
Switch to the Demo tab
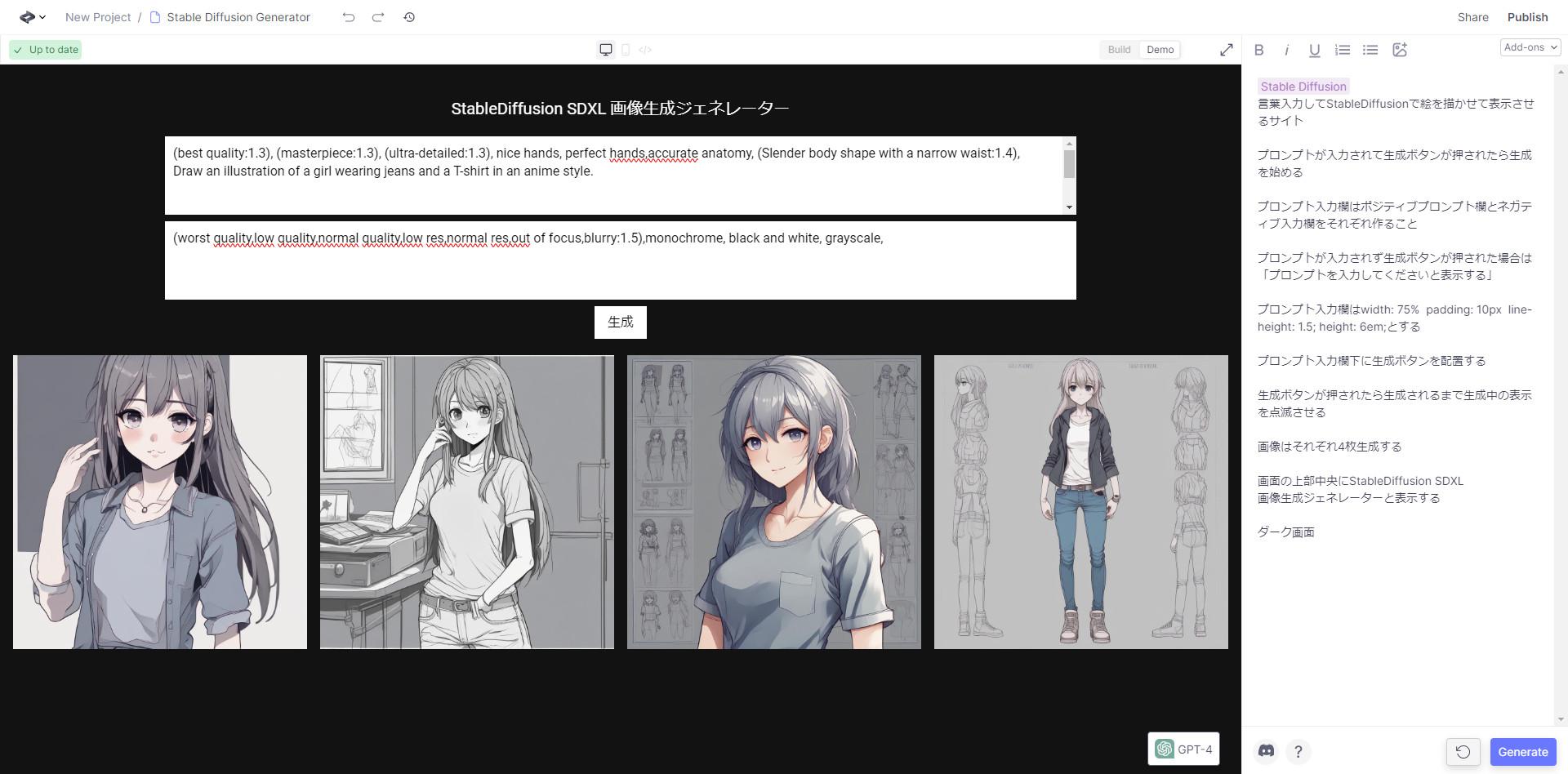pyautogui.click(x=1160, y=50)
